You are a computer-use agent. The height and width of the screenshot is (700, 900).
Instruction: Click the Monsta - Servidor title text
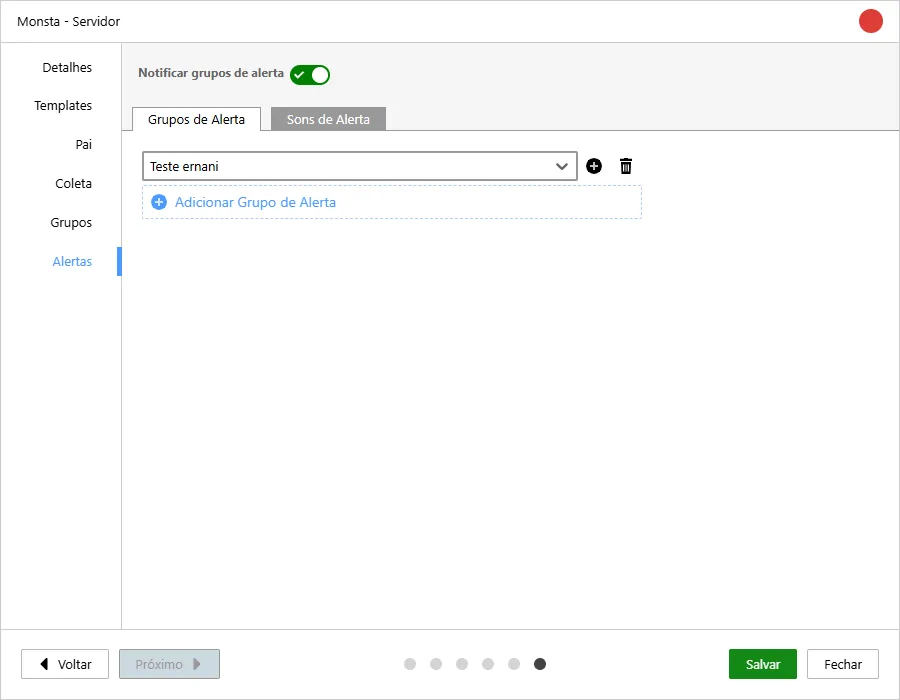(68, 21)
